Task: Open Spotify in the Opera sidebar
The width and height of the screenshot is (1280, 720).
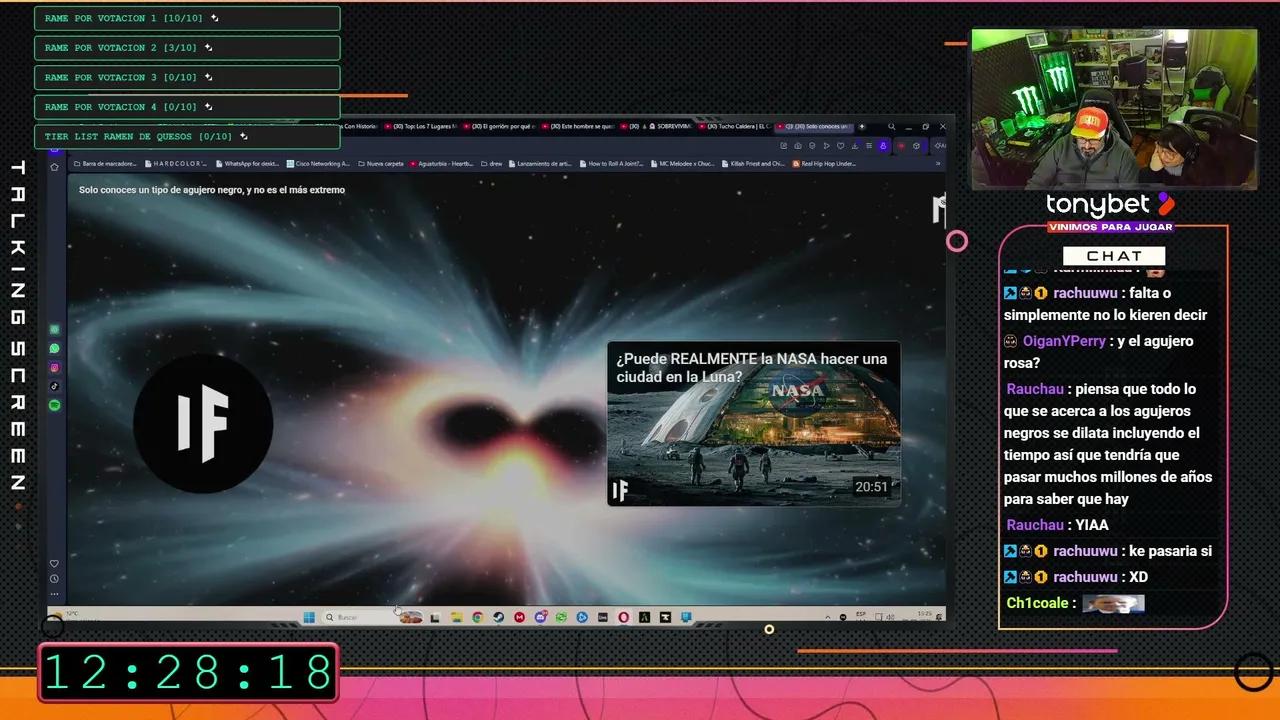Action: tap(54, 405)
